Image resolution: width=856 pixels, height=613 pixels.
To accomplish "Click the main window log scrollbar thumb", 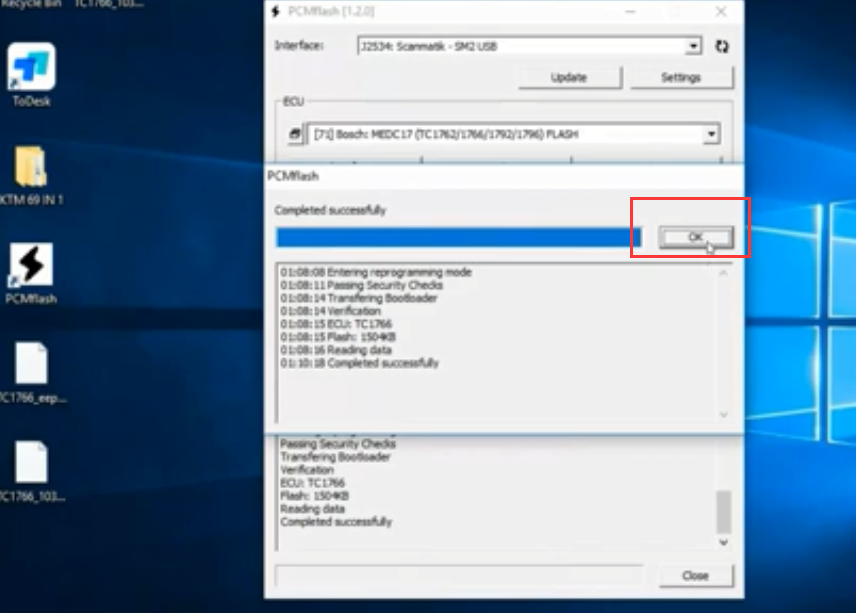I will coord(723,511).
